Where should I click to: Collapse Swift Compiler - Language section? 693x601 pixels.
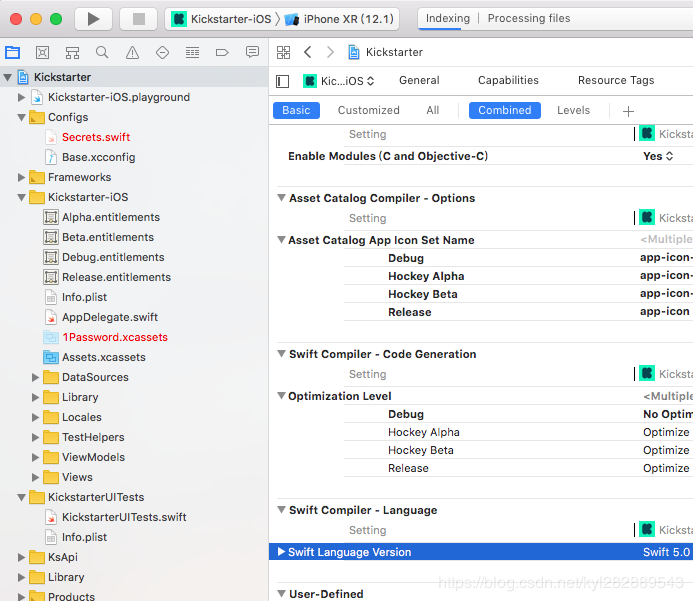(x=281, y=510)
